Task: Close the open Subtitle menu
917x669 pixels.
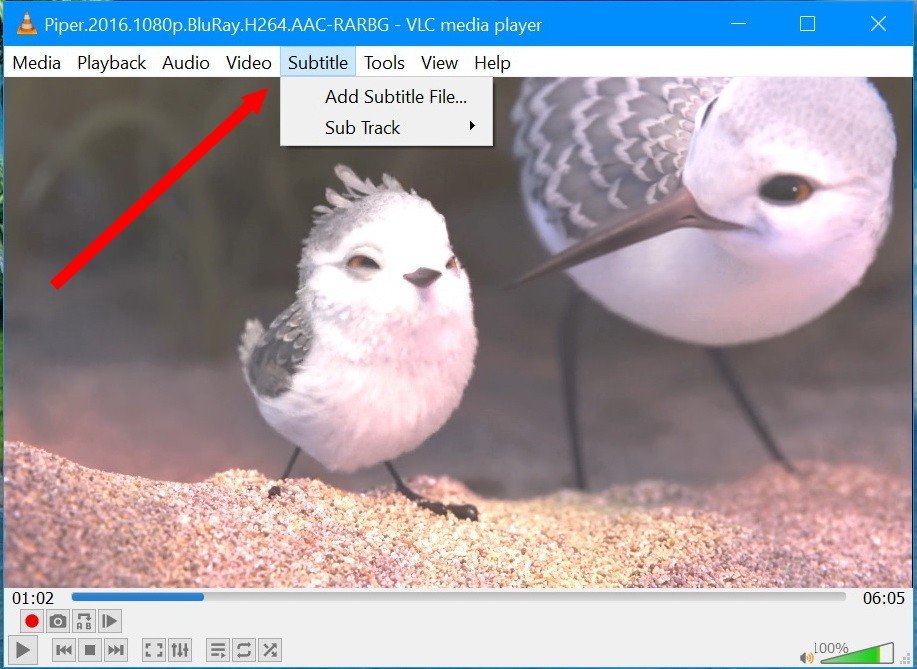Action: point(318,63)
